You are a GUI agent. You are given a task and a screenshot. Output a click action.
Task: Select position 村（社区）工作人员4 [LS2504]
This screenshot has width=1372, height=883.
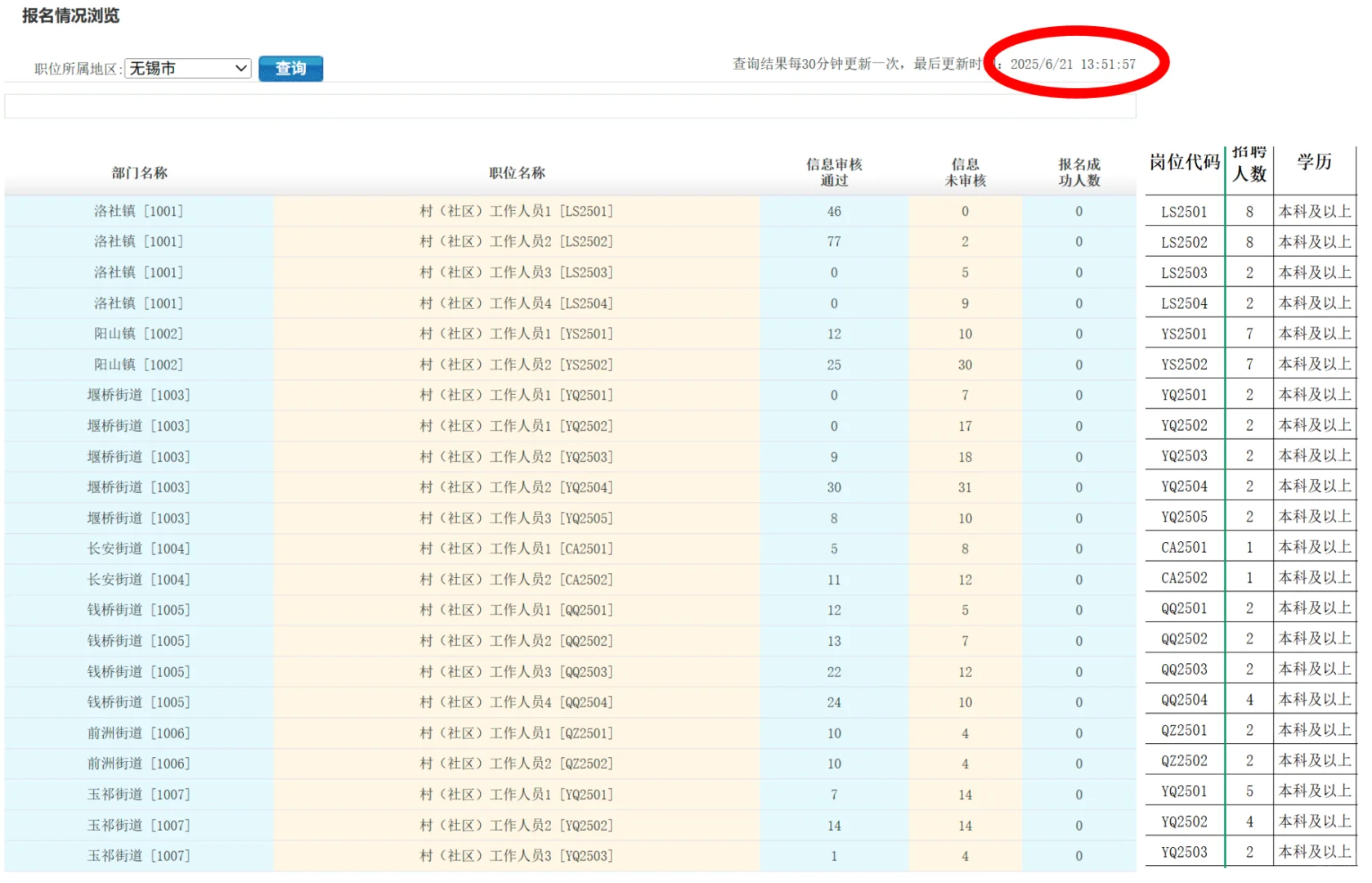[x=517, y=303]
